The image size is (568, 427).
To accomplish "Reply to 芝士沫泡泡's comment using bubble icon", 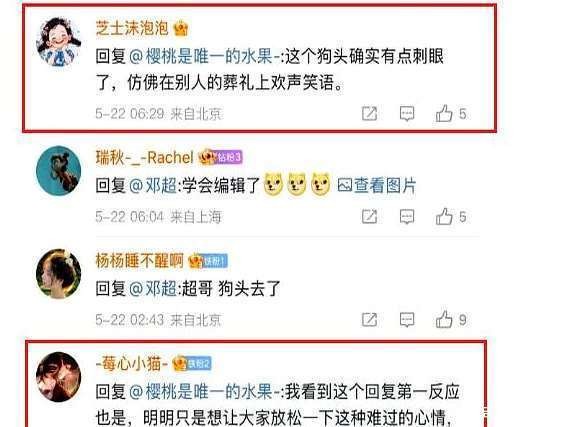I will pyautogui.click(x=407, y=114).
